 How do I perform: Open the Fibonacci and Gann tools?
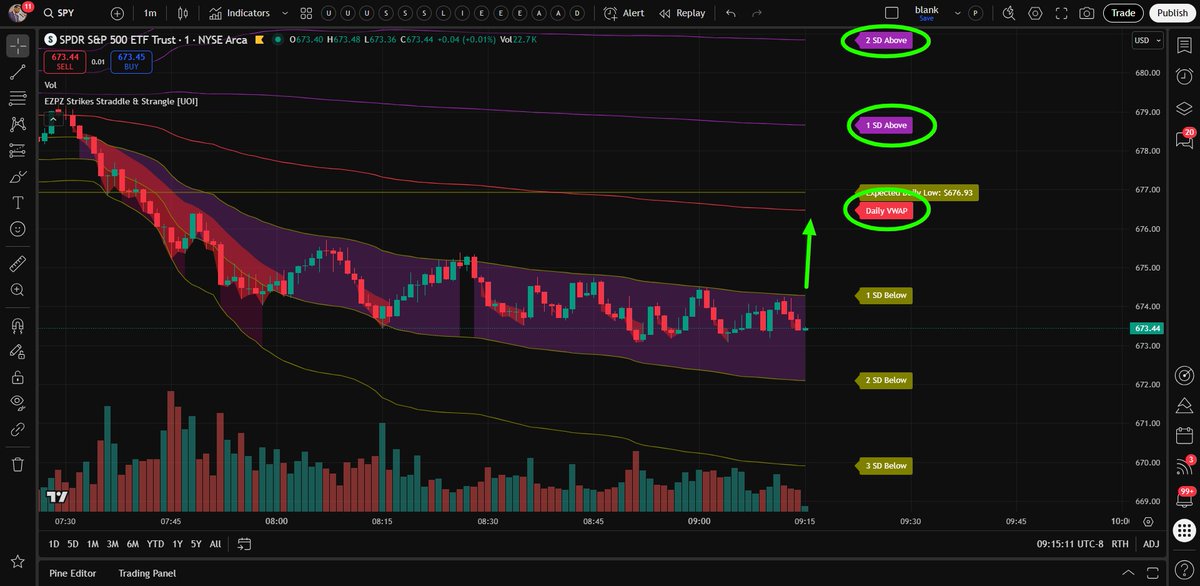17,98
